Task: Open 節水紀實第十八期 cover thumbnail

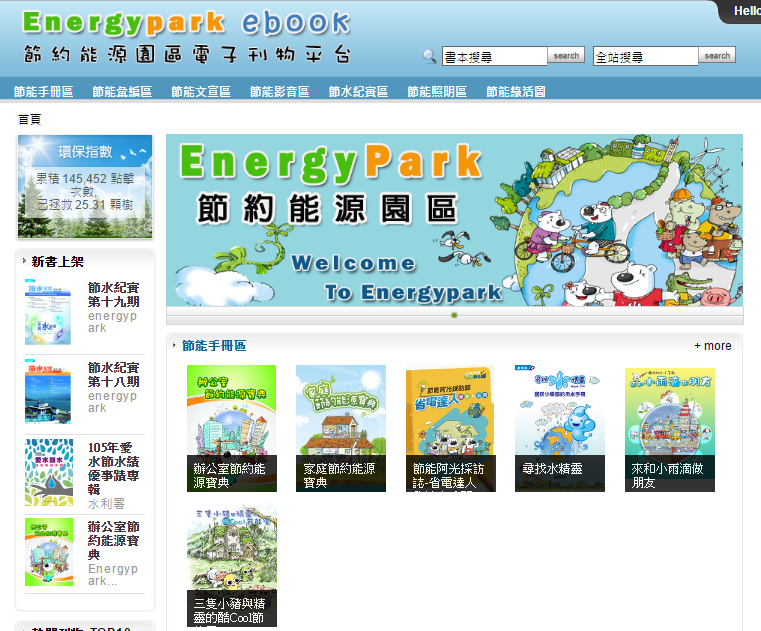Action: 48,392
